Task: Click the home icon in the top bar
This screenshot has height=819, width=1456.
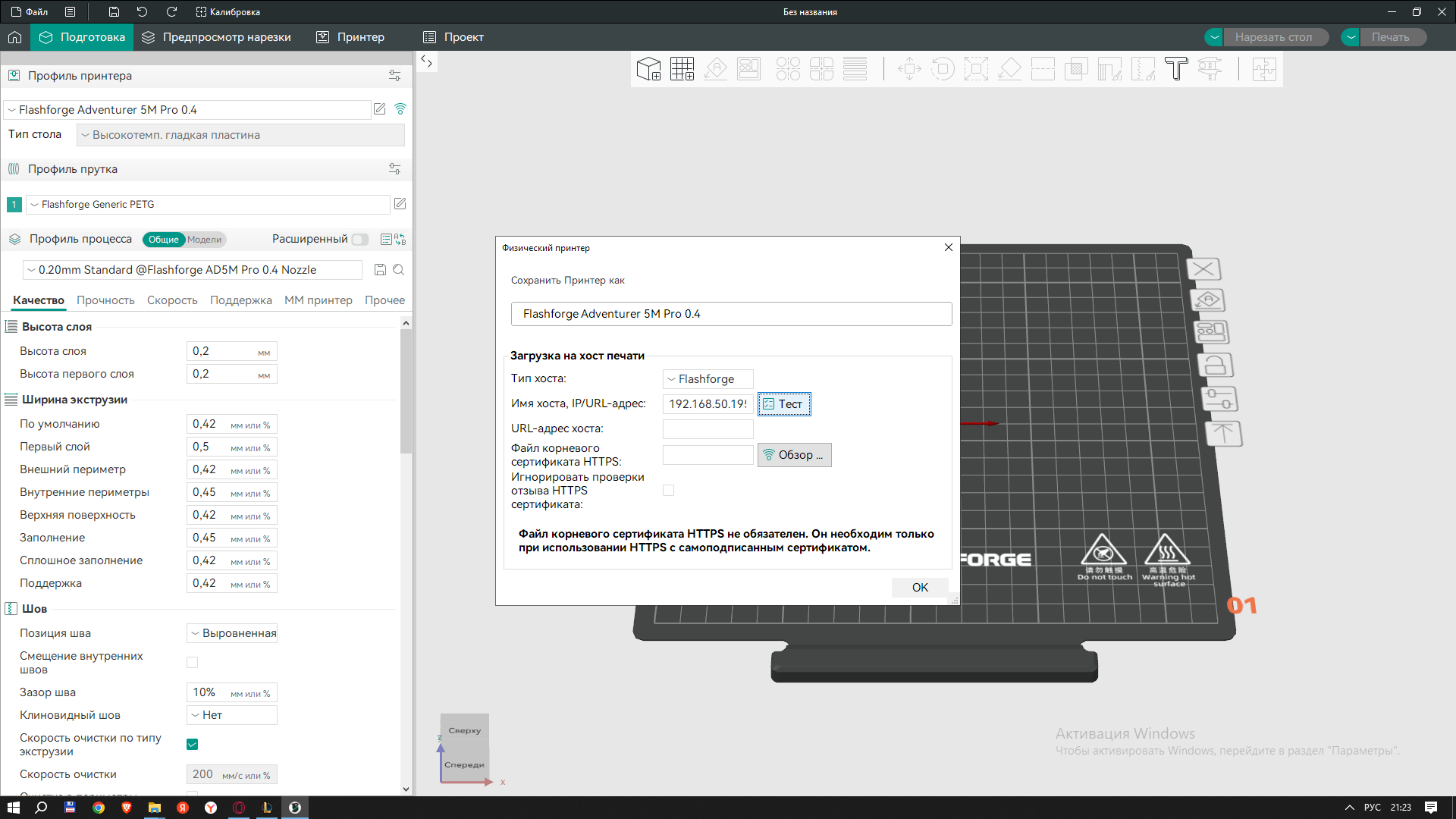Action: 14,37
